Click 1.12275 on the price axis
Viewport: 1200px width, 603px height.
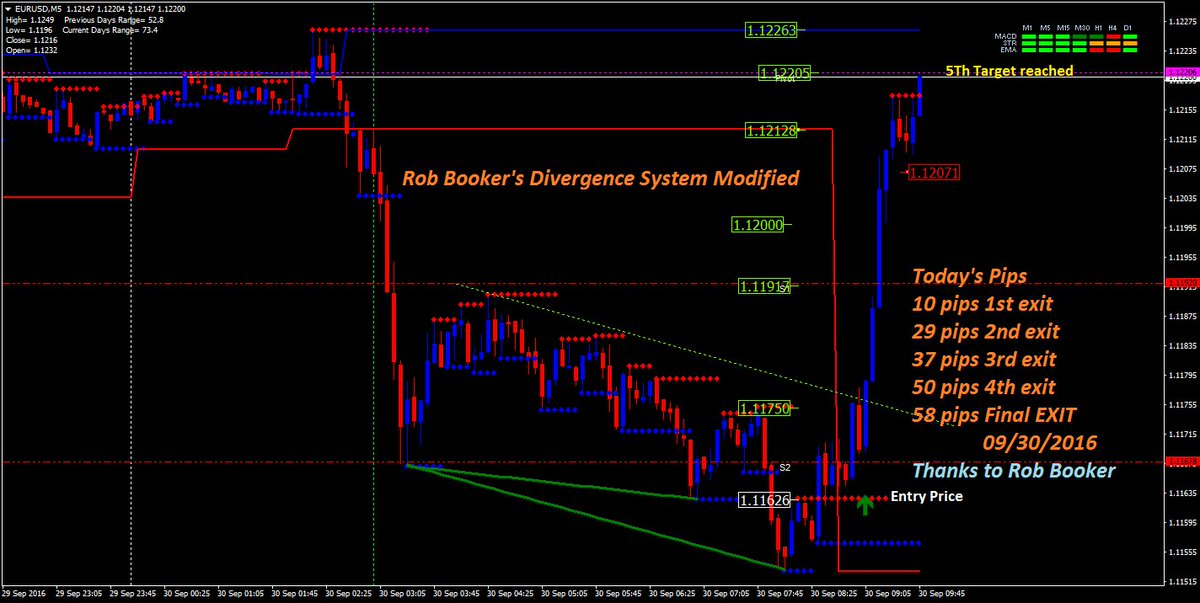click(x=1182, y=21)
